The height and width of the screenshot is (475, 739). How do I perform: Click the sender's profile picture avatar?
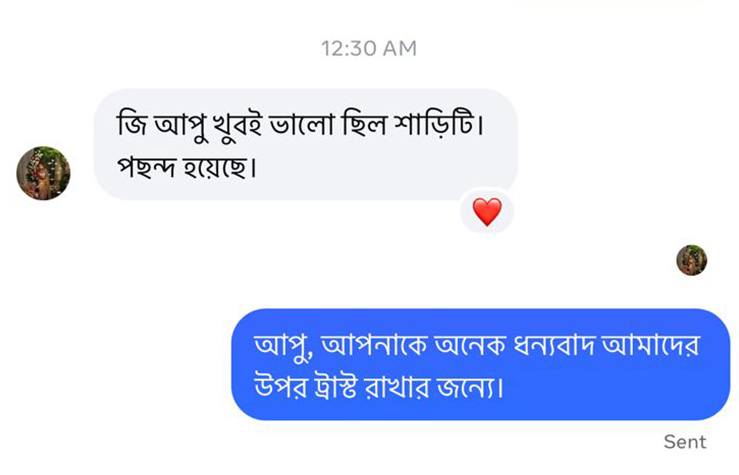pyautogui.click(x=43, y=173)
